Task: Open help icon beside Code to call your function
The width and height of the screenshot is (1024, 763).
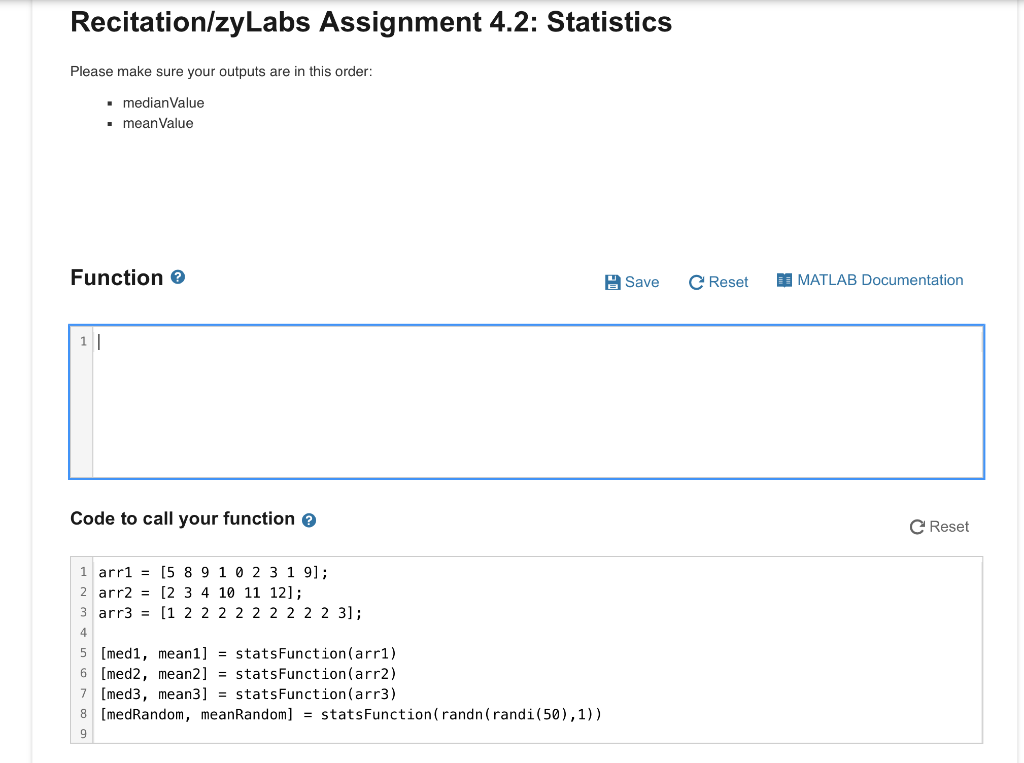Action: 309,520
